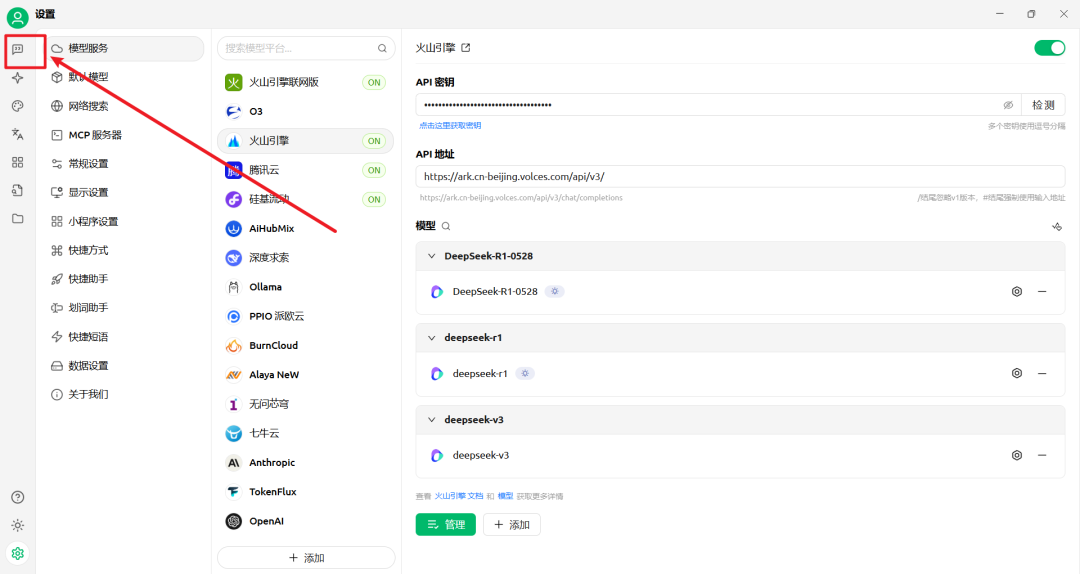Open the mini apps grid icon in sidebar
This screenshot has width=1080, height=574.
pyautogui.click(x=18, y=163)
